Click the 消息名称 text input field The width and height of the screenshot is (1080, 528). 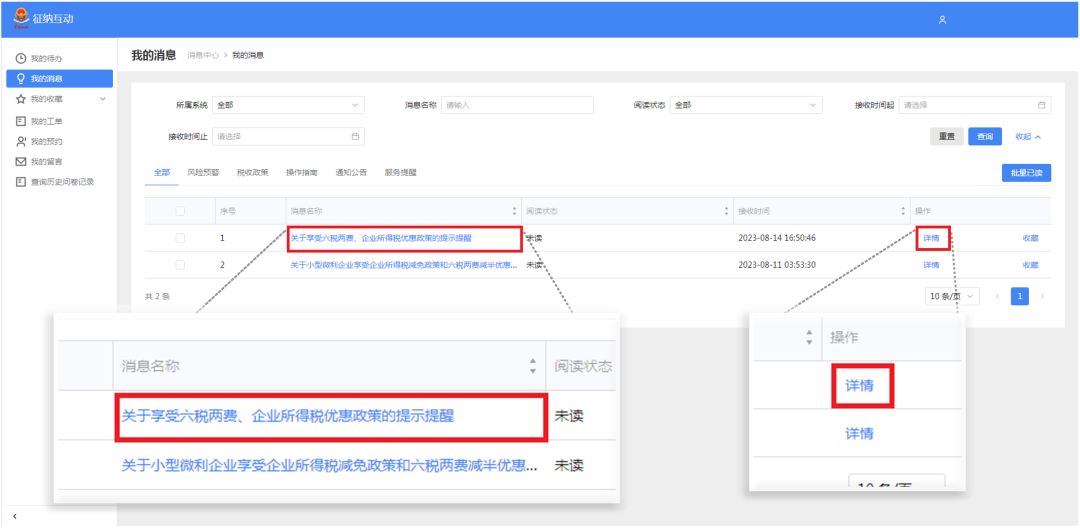click(x=517, y=105)
